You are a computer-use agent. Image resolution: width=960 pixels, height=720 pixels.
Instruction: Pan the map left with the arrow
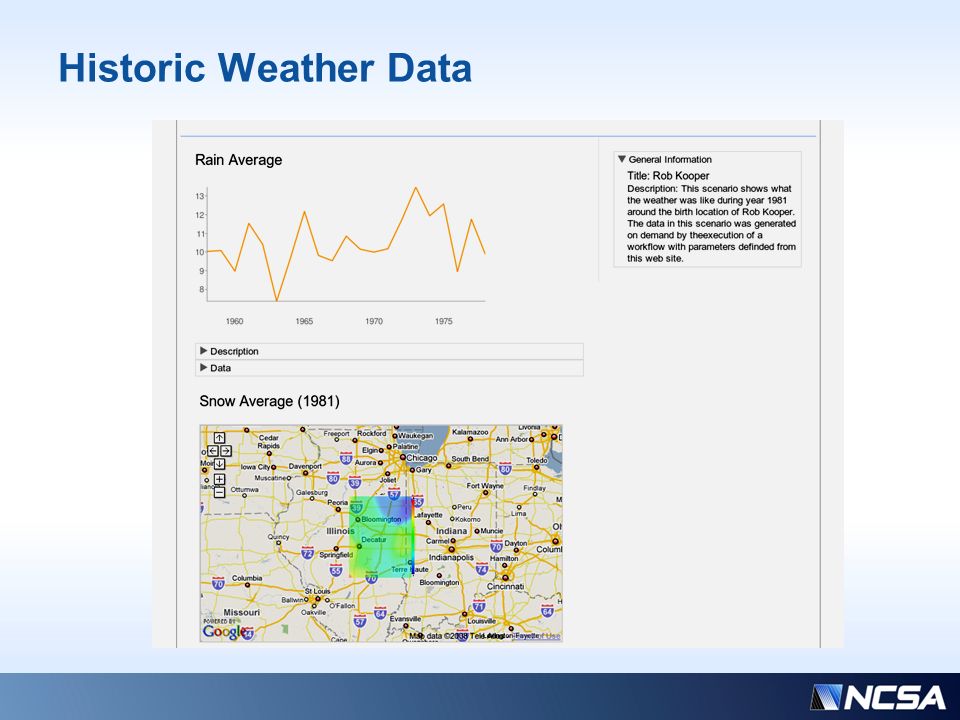(213, 451)
